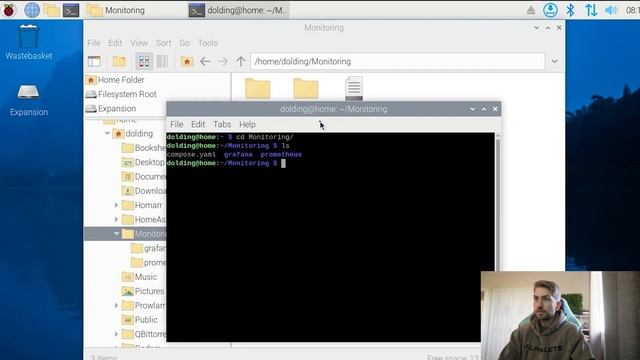Open the Raspberry Pi main menu
640x360 pixels.
pyautogui.click(x=9, y=10)
